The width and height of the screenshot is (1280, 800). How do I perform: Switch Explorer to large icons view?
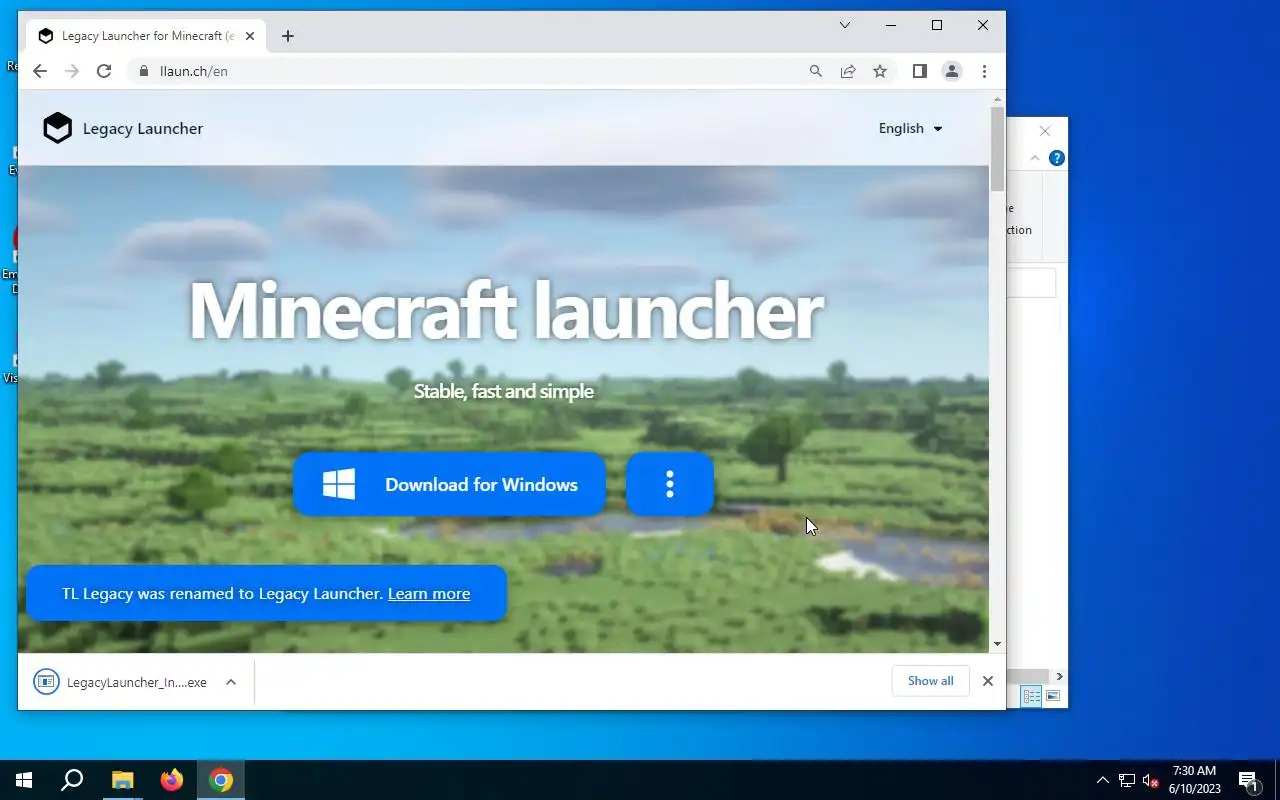point(1052,696)
